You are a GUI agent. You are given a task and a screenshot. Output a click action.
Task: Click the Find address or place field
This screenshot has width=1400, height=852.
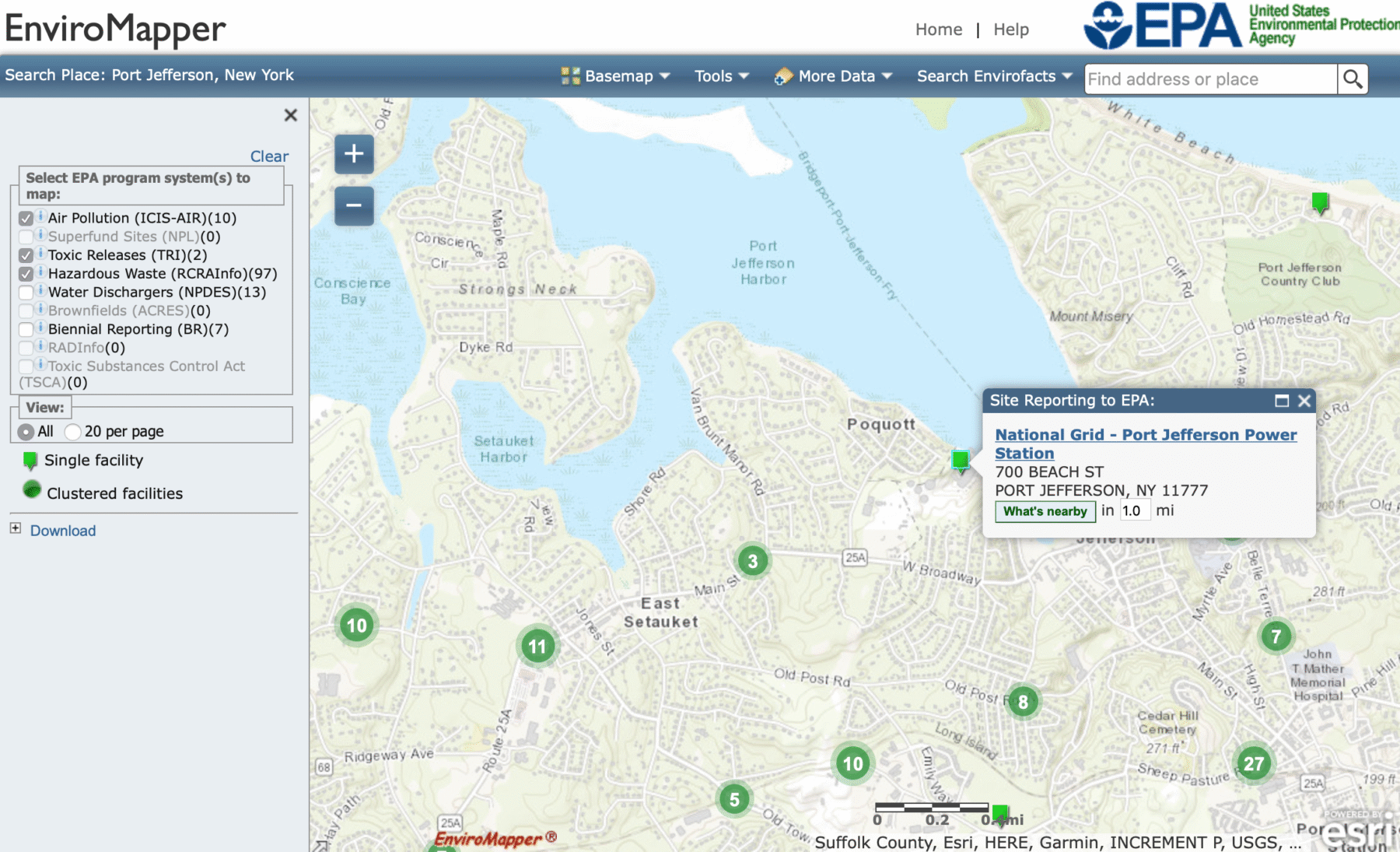pyautogui.click(x=1209, y=79)
